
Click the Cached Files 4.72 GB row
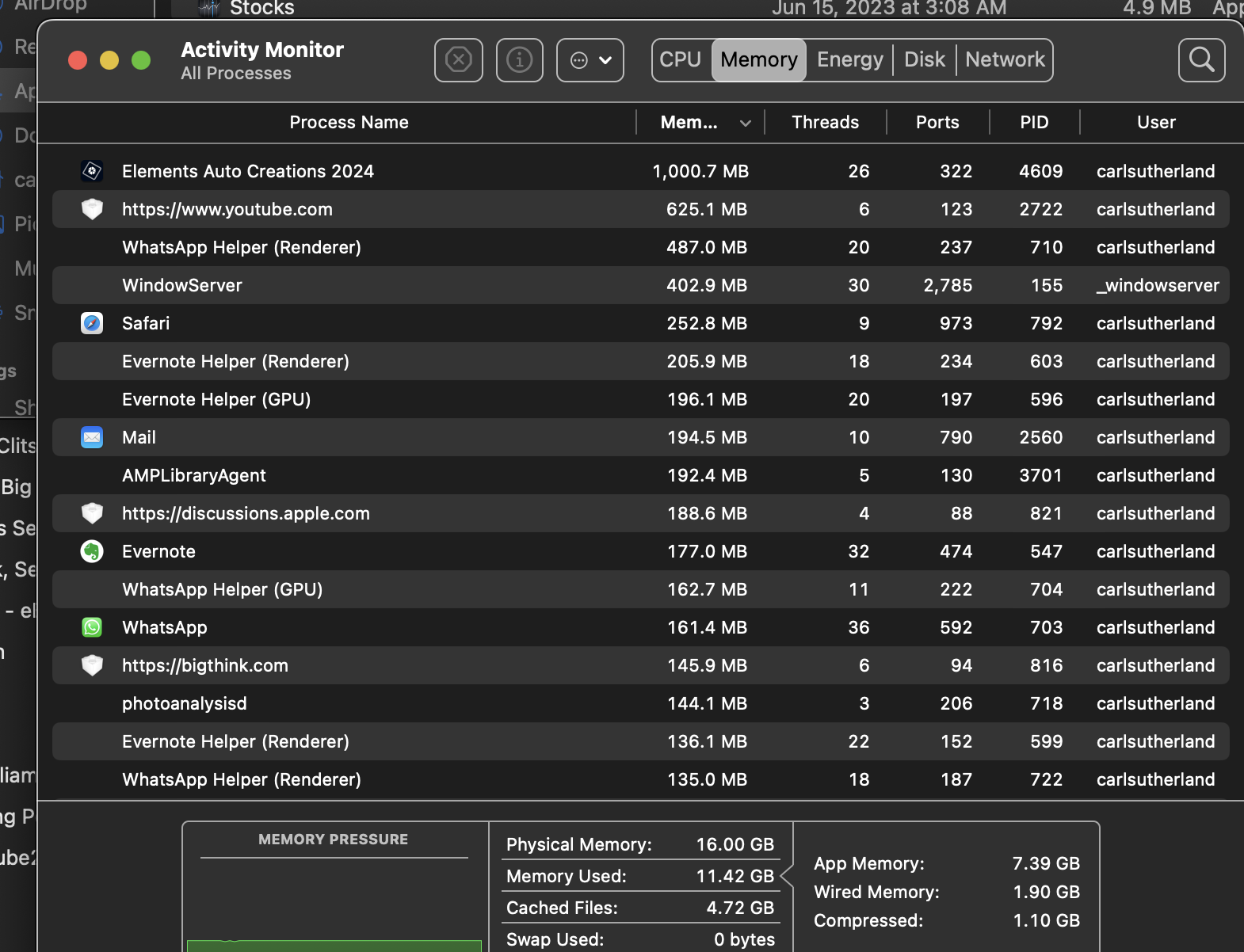click(x=640, y=908)
